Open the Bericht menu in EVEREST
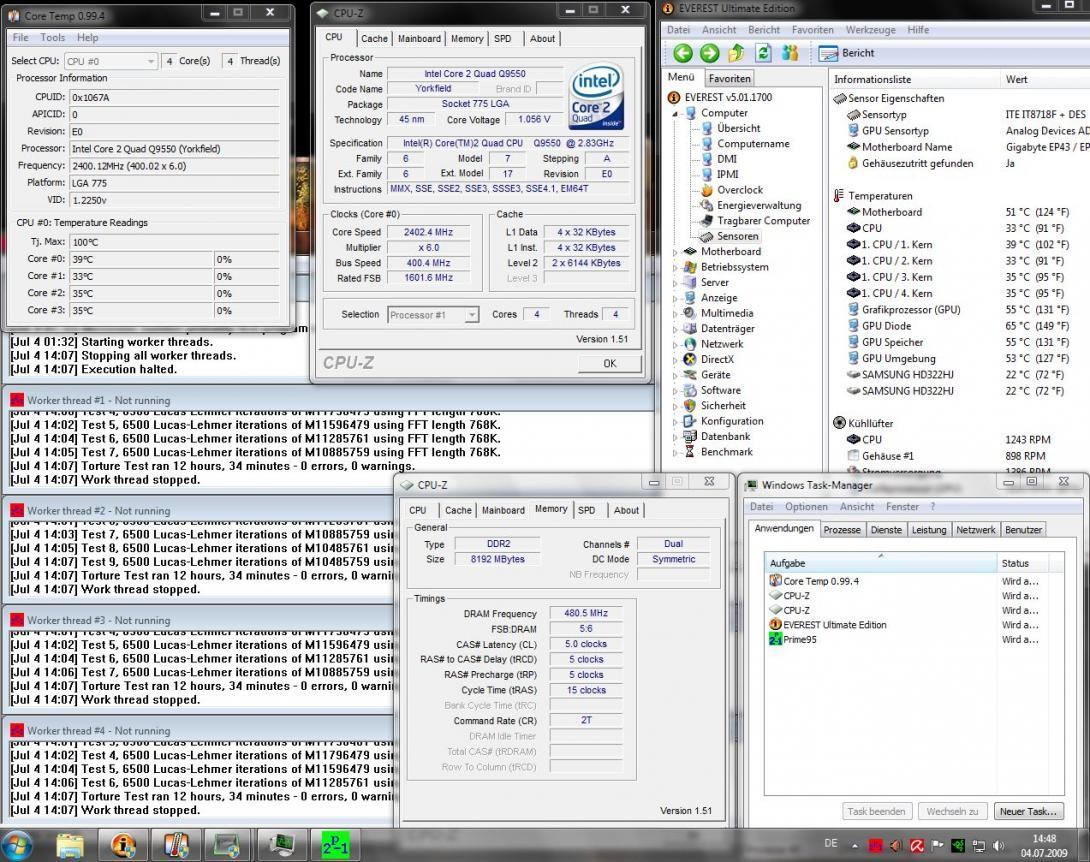This screenshot has width=1090, height=862. click(x=764, y=30)
